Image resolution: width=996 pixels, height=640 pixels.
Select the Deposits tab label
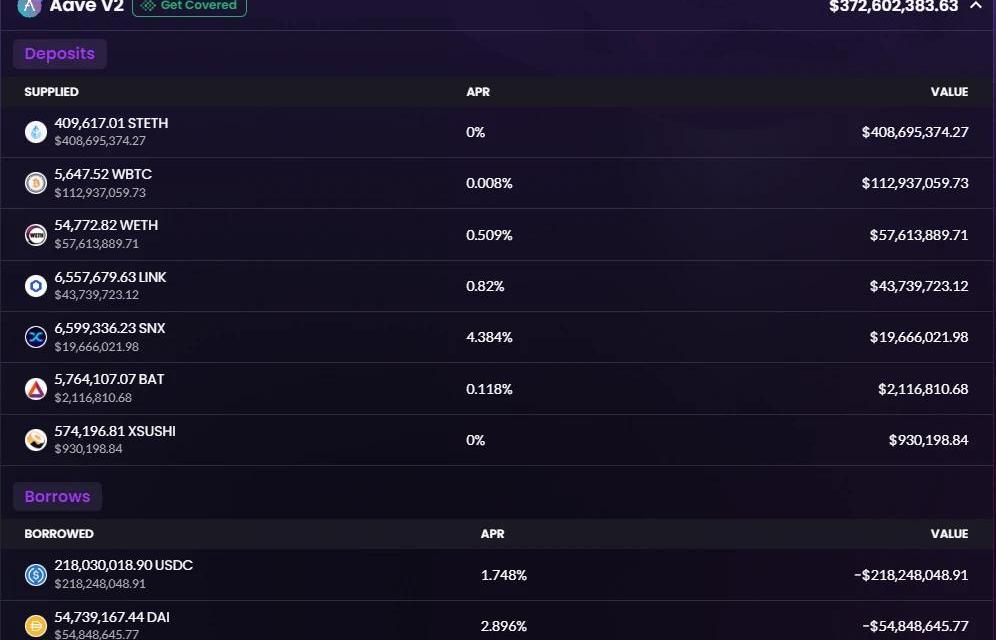pos(60,53)
